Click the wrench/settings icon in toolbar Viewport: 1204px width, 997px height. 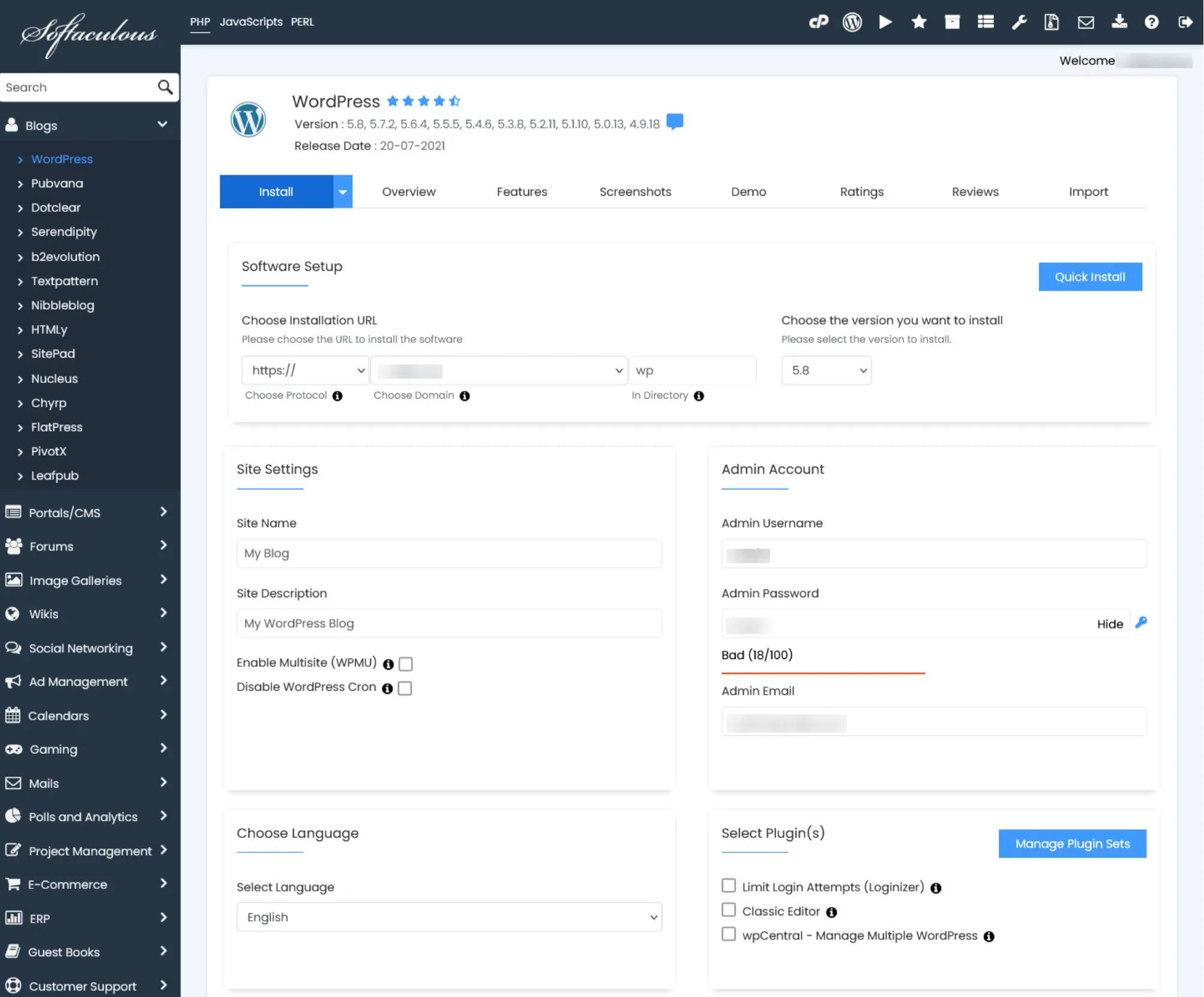click(x=1019, y=21)
